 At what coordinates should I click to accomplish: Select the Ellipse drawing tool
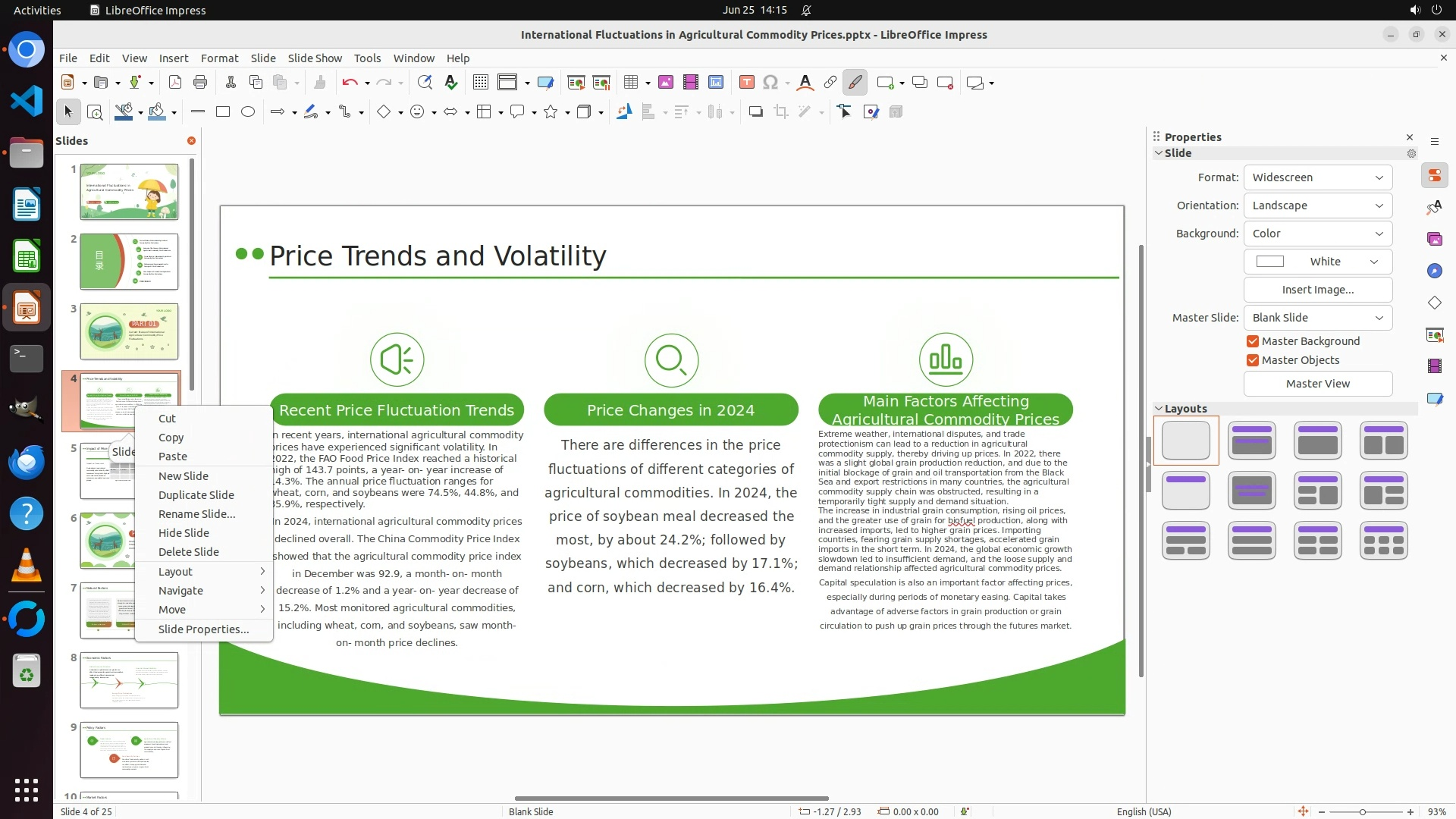248,112
